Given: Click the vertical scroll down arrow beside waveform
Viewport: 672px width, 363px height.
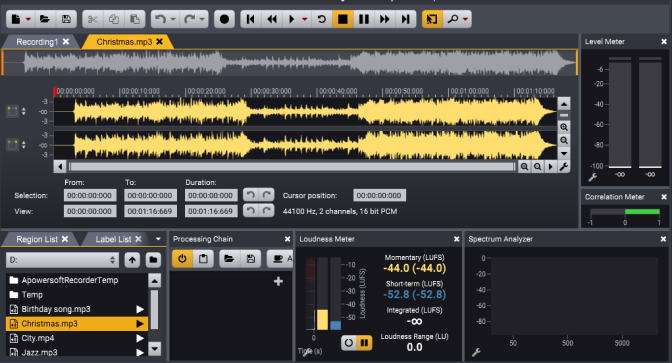Looking at the screenshot, I should click(564, 153).
